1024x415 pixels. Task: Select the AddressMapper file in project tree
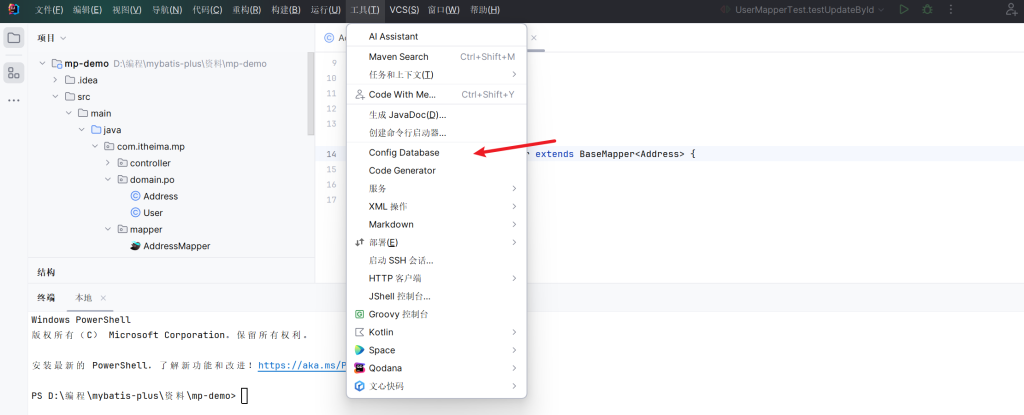[176, 246]
